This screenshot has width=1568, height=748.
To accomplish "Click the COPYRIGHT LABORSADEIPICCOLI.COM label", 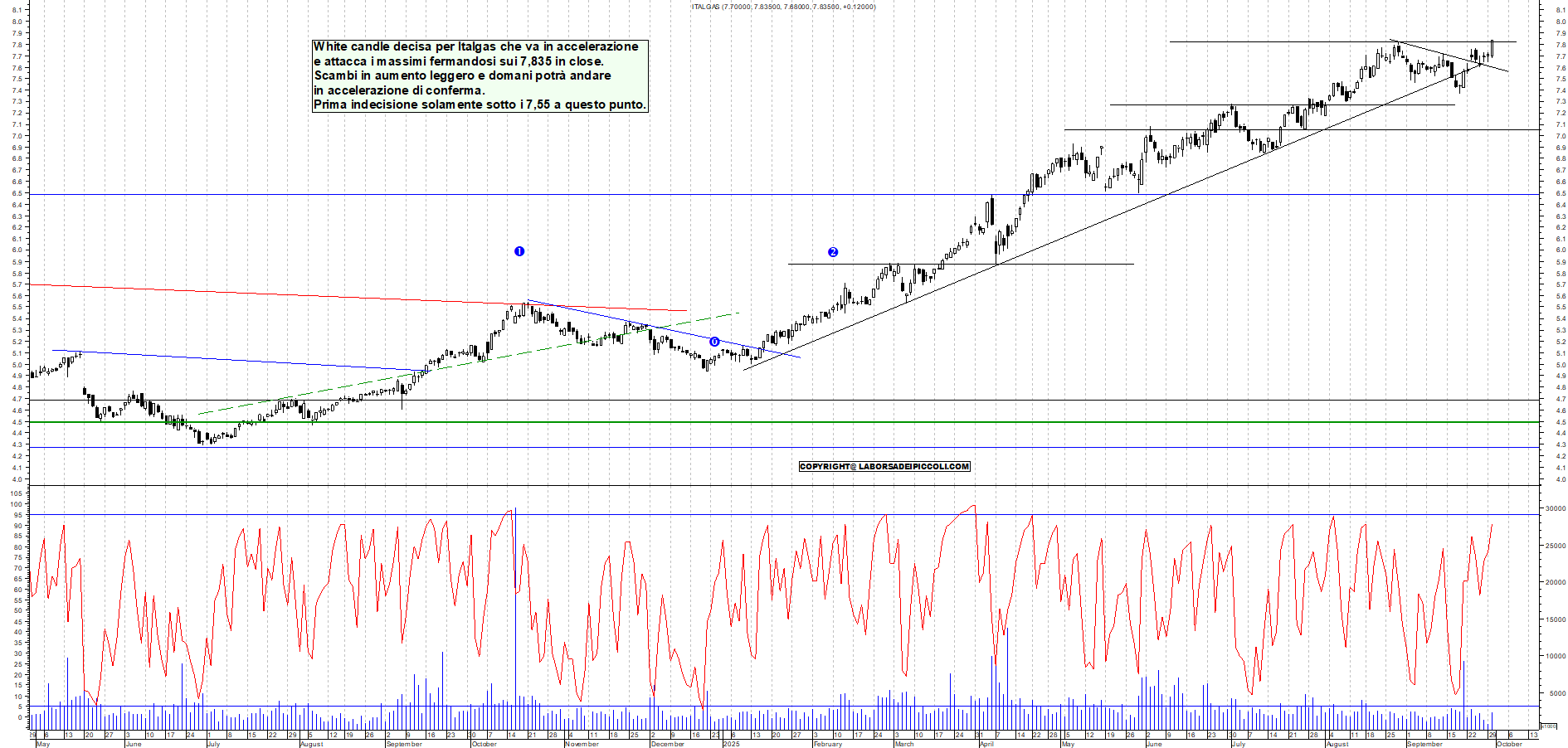I will click(x=884, y=467).
